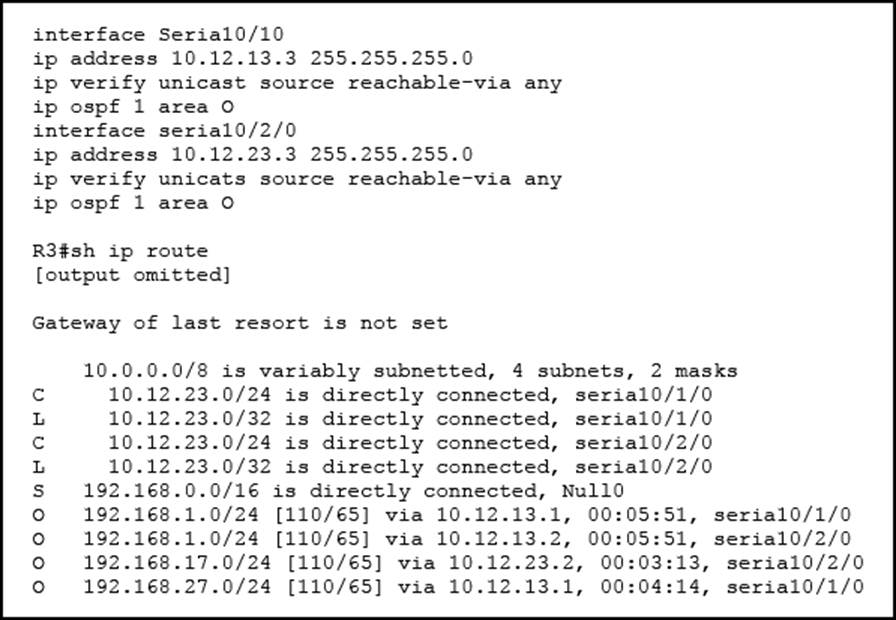Click the "[output omitted]" text
This screenshot has width=896, height=620.
tap(131, 275)
